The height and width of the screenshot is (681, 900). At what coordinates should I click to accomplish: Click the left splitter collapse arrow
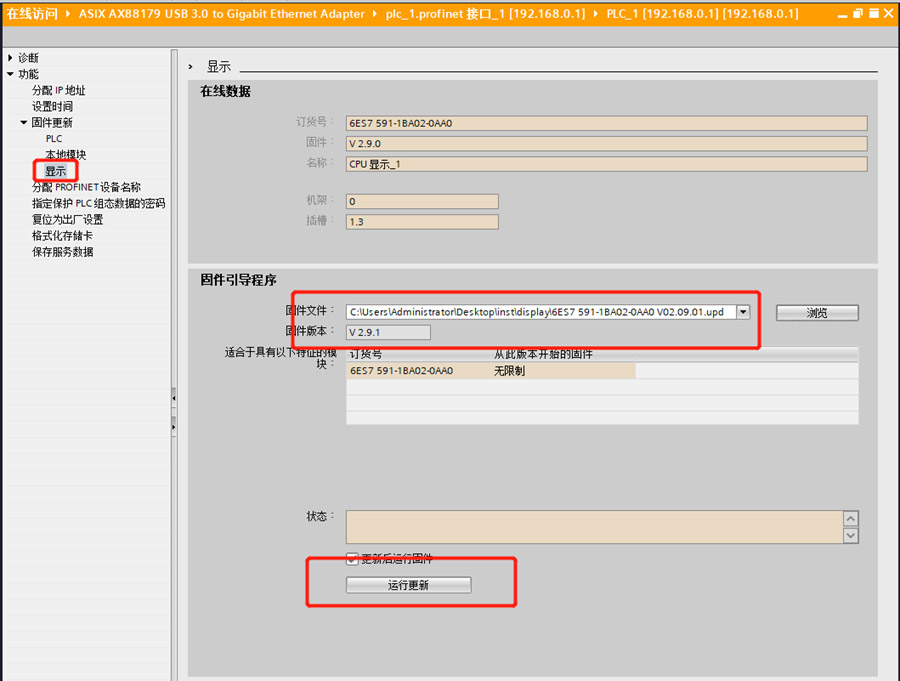pyautogui.click(x=174, y=398)
